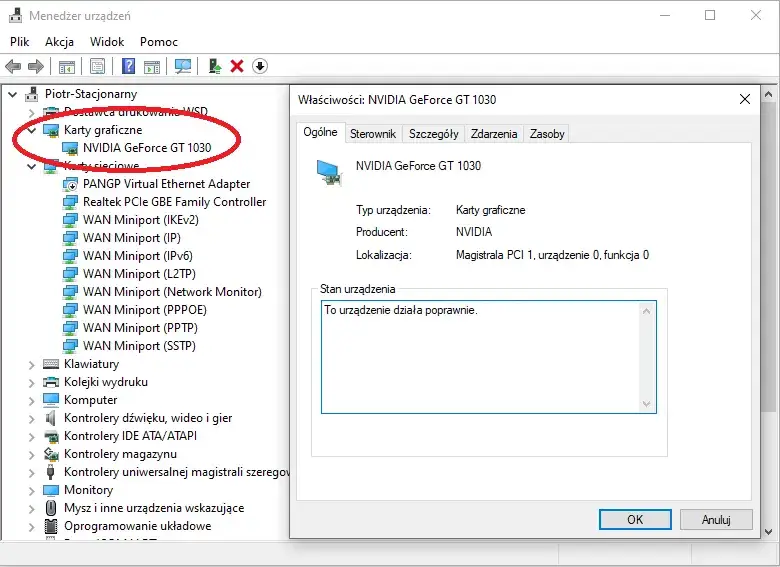Open the Properties sheet toolbar icon
The image size is (780, 567).
coord(98,66)
